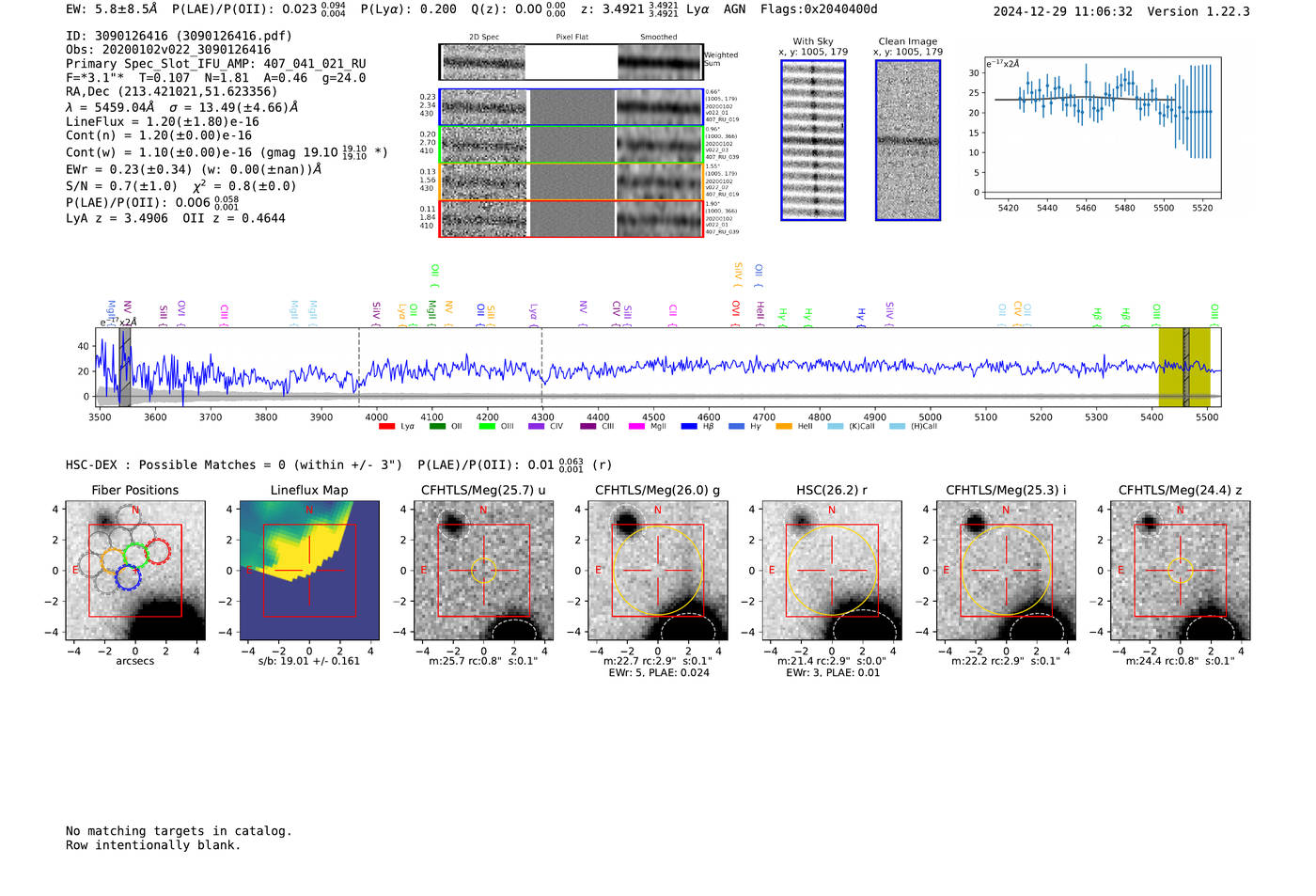The width and height of the screenshot is (1316, 896).
Task: Select the orange HeII legend swatch
Action: click(784, 427)
